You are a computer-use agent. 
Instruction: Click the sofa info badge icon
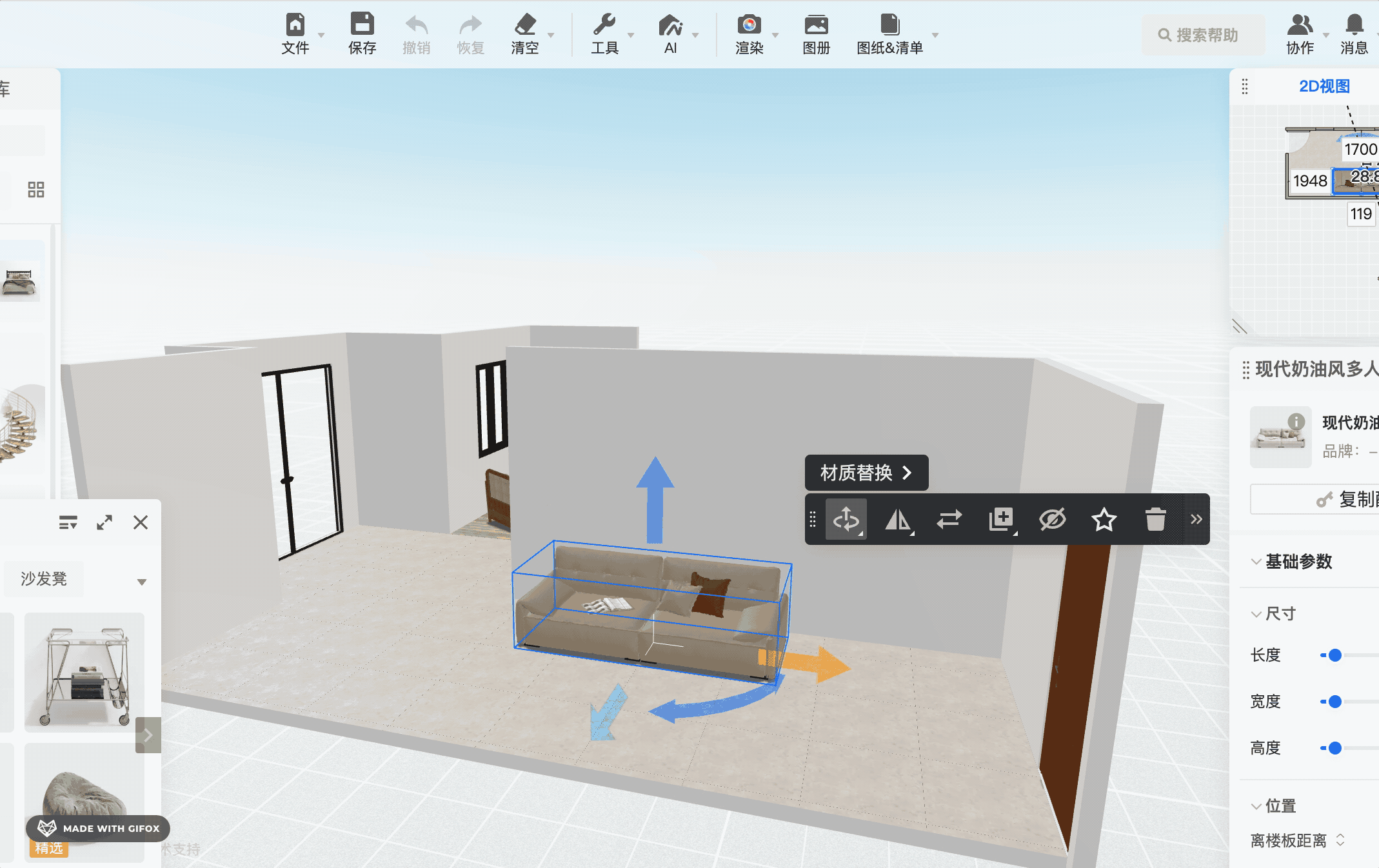(x=1296, y=422)
